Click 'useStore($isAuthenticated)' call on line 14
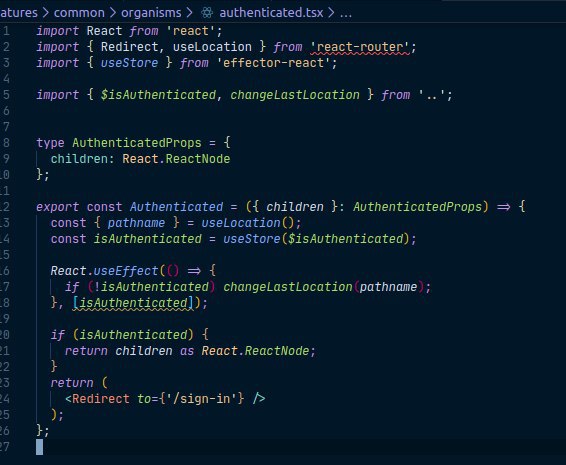The width and height of the screenshot is (566, 465). (316, 239)
